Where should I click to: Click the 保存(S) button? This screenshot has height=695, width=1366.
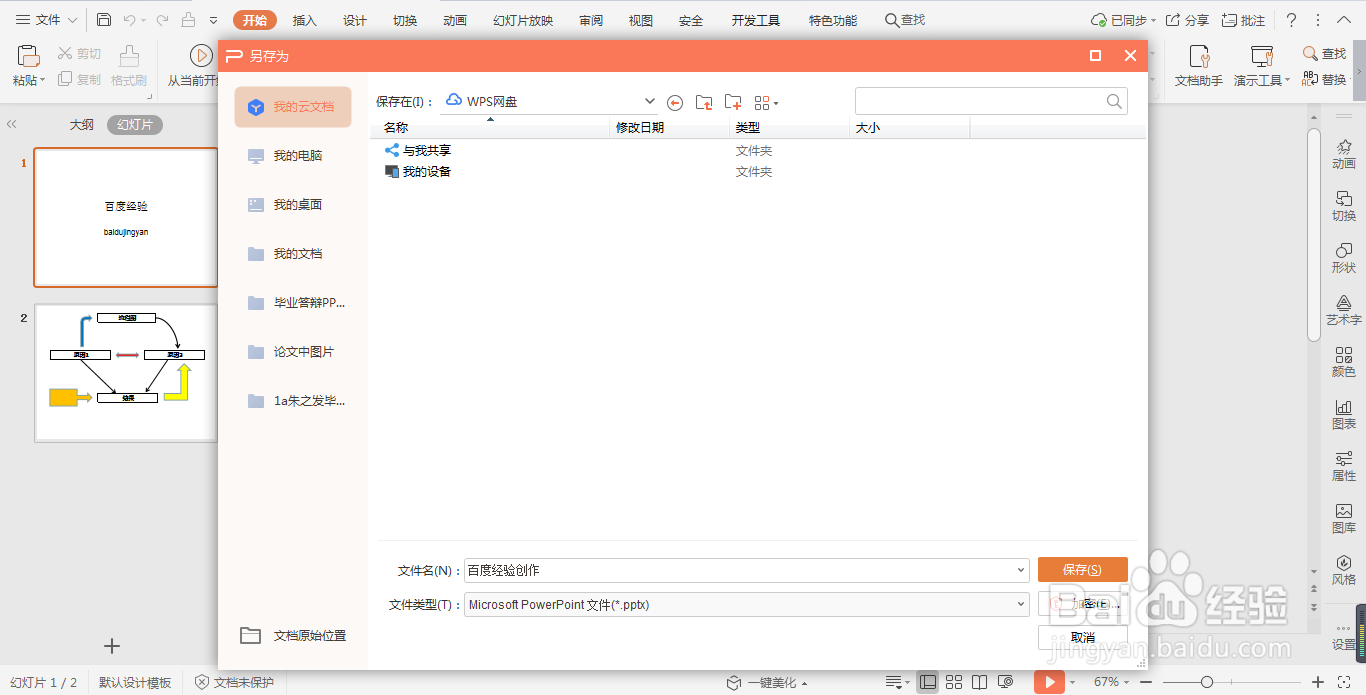tap(1083, 570)
